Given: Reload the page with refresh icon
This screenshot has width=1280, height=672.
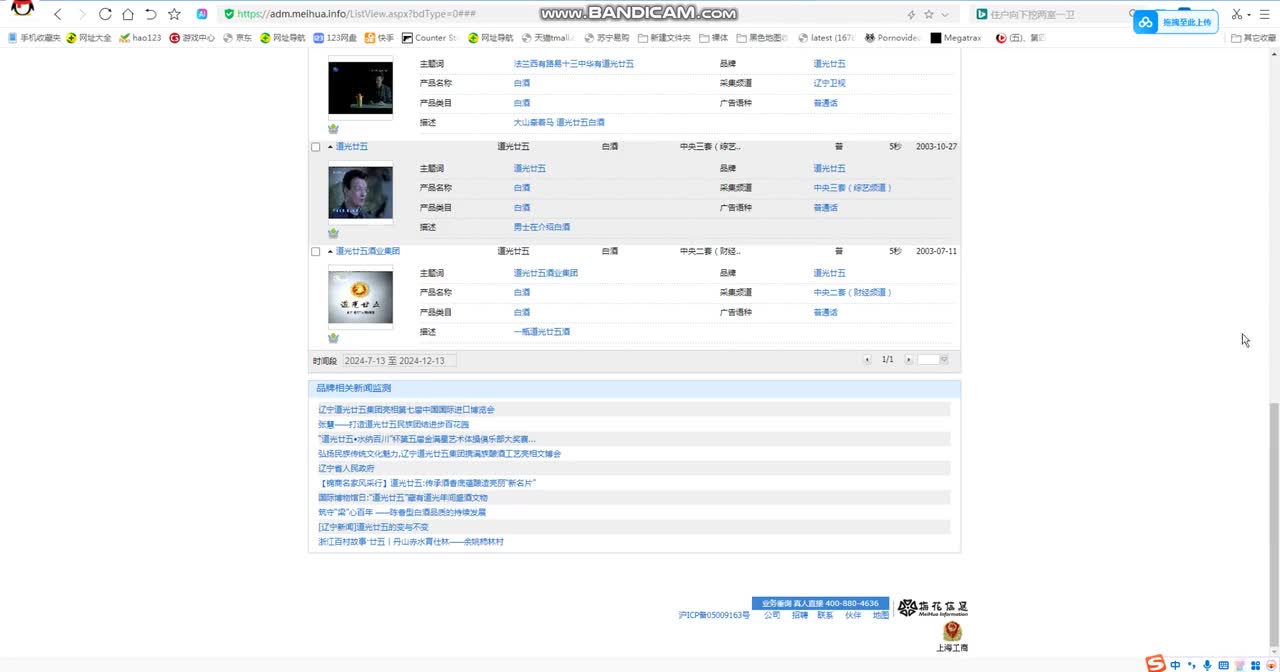Looking at the screenshot, I should point(105,14).
